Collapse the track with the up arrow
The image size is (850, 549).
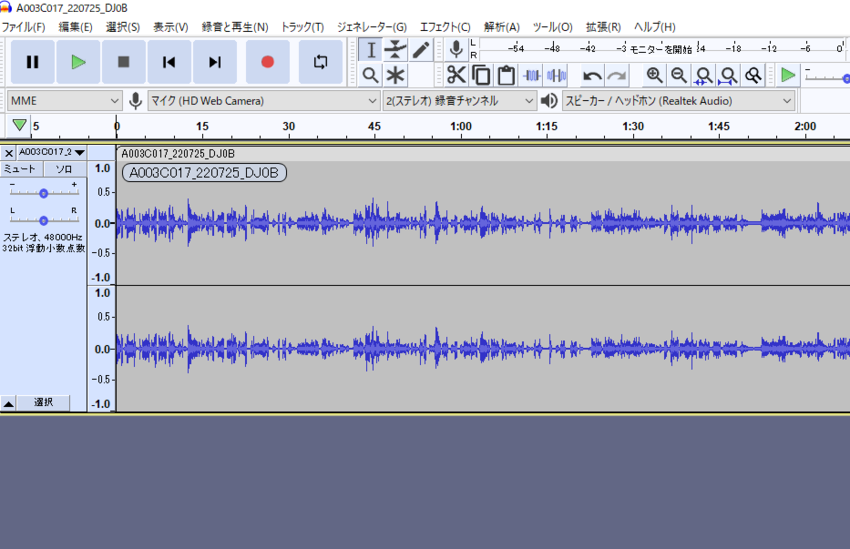pyautogui.click(x=9, y=403)
